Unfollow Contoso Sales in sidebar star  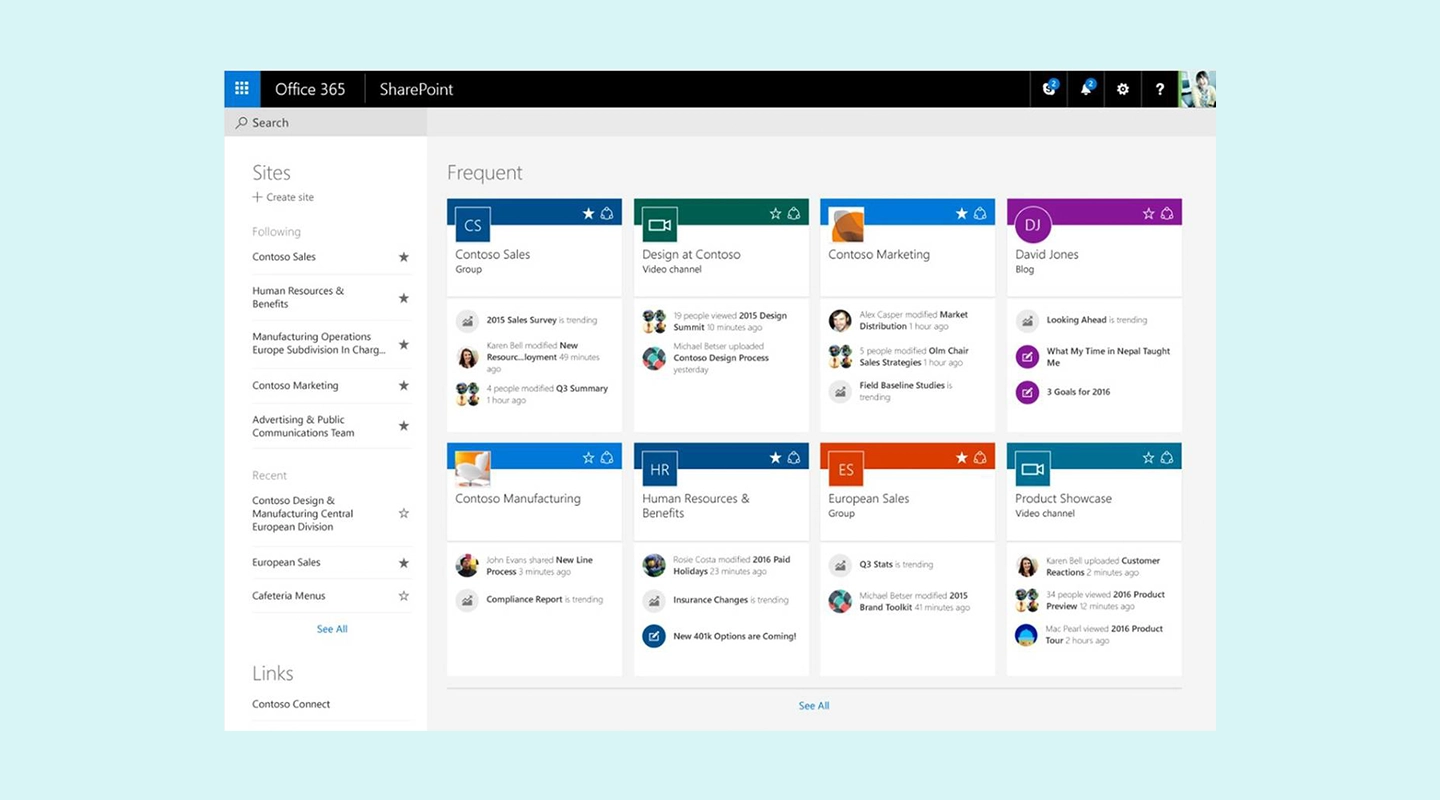pyautogui.click(x=404, y=257)
